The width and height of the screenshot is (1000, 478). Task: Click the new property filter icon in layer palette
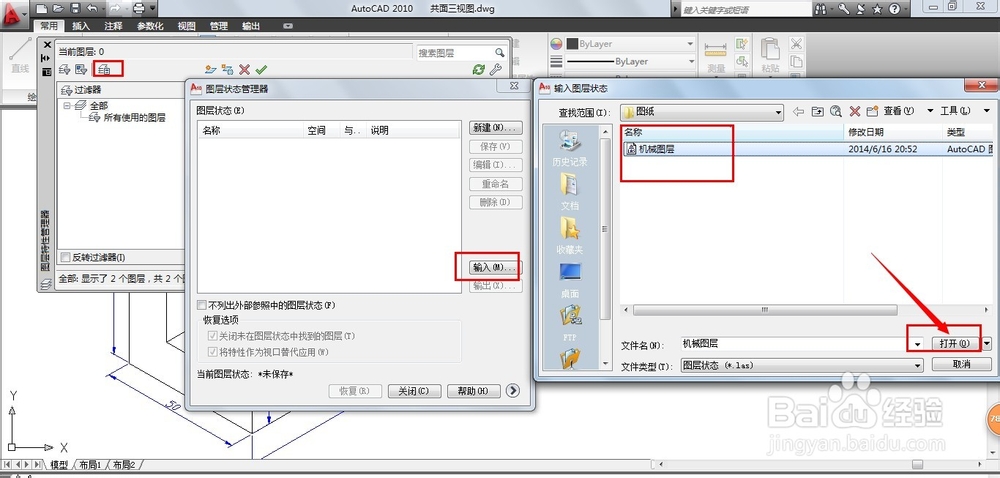(x=65, y=69)
